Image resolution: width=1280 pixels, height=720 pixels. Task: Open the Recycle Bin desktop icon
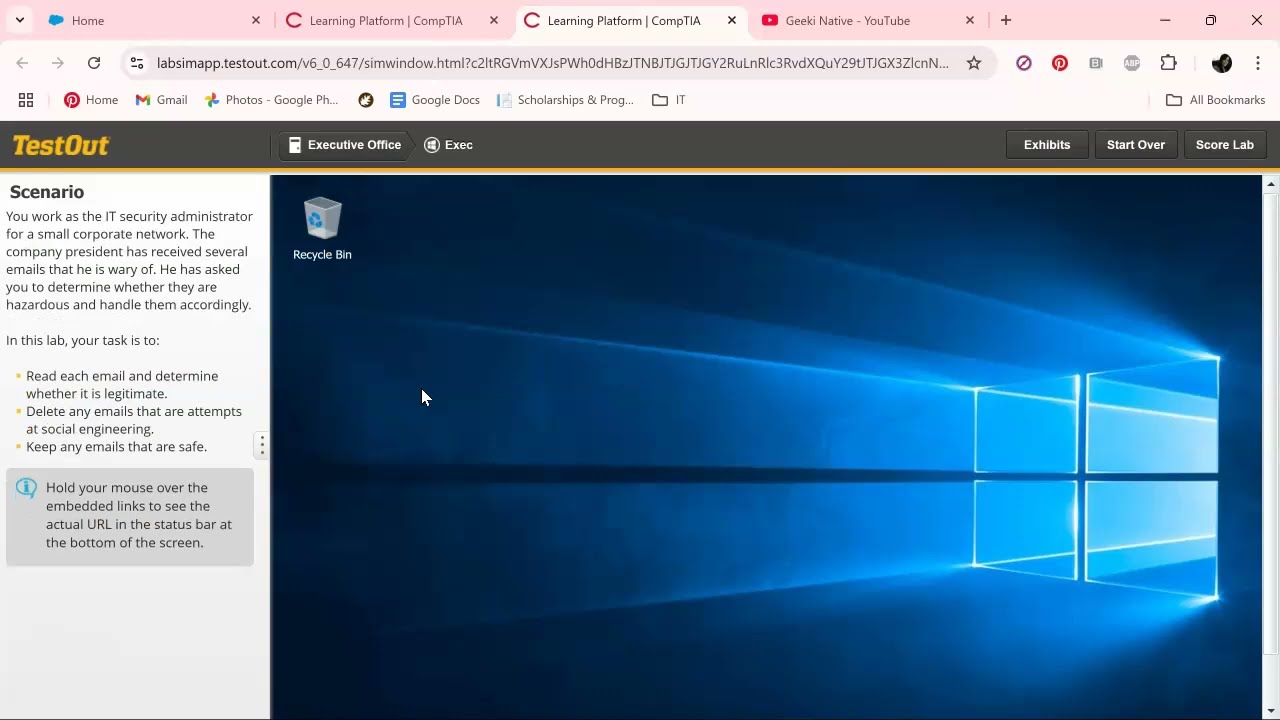point(322,229)
